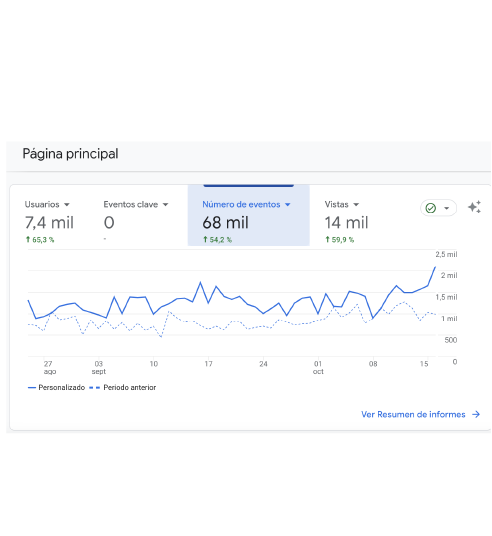Click the 65,3 % users increase indicator
Screen dimensions: 492x536
pyautogui.click(x=40, y=240)
